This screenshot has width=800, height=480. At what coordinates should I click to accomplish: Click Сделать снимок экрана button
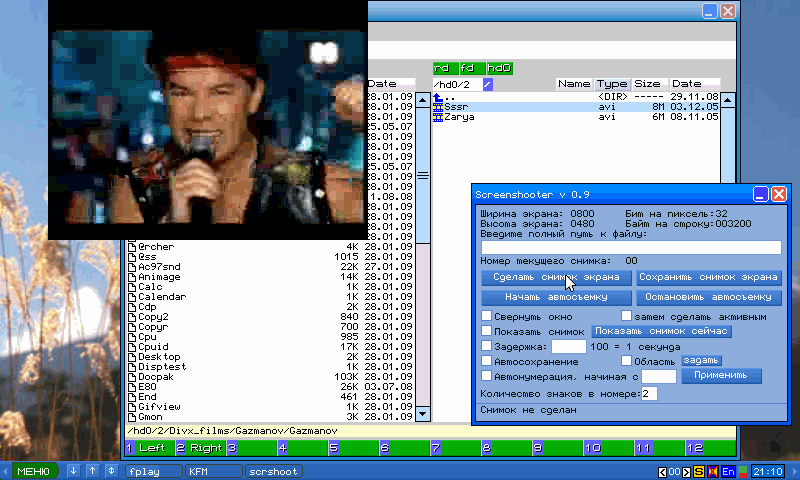pyautogui.click(x=555, y=278)
